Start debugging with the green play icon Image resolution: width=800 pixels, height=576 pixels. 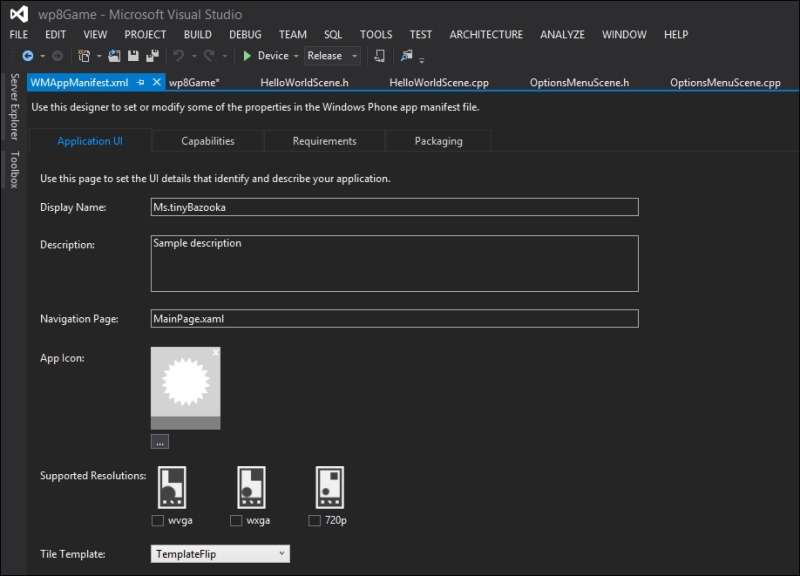tap(247, 56)
